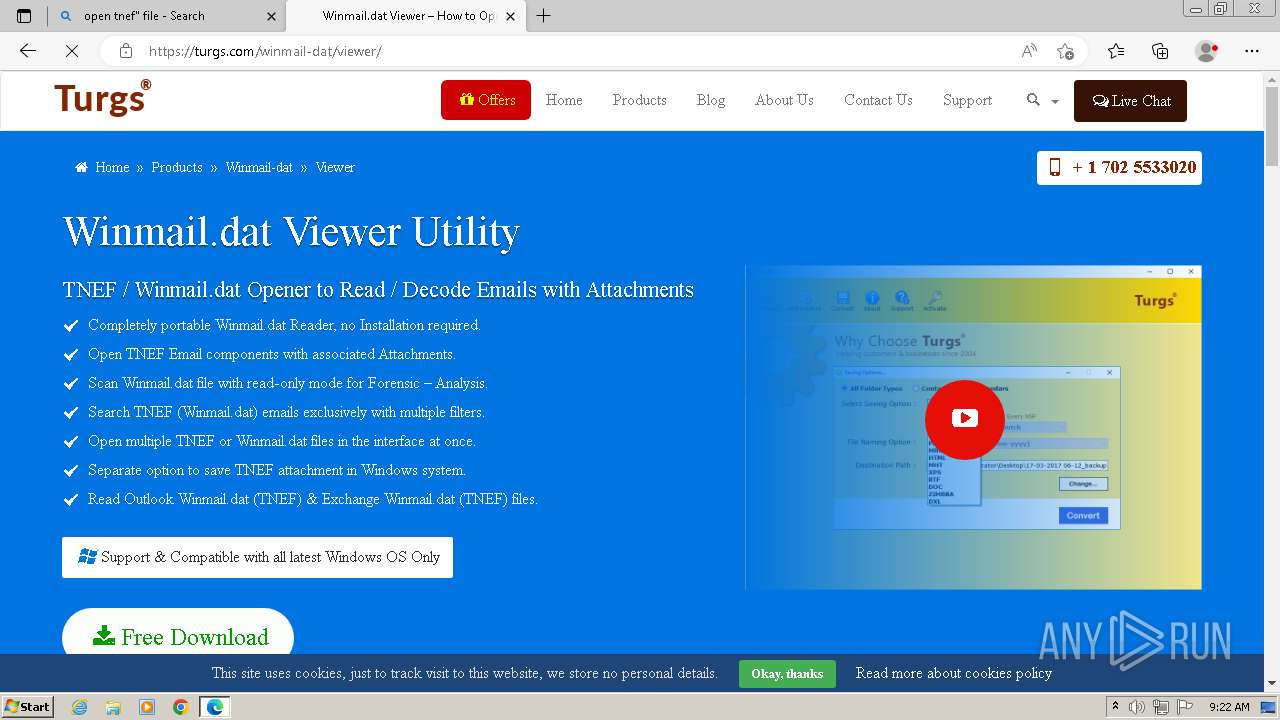
Task: Accept cookies with Okay, thanks
Action: pos(787,674)
